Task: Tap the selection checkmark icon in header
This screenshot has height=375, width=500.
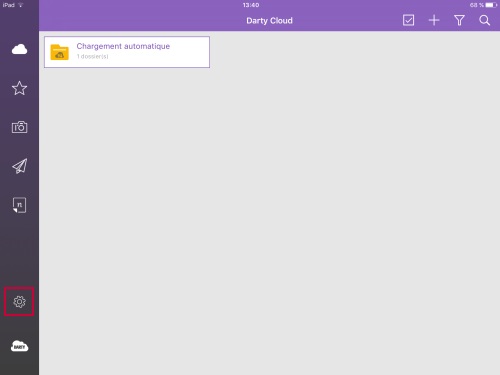Action: coord(408,20)
